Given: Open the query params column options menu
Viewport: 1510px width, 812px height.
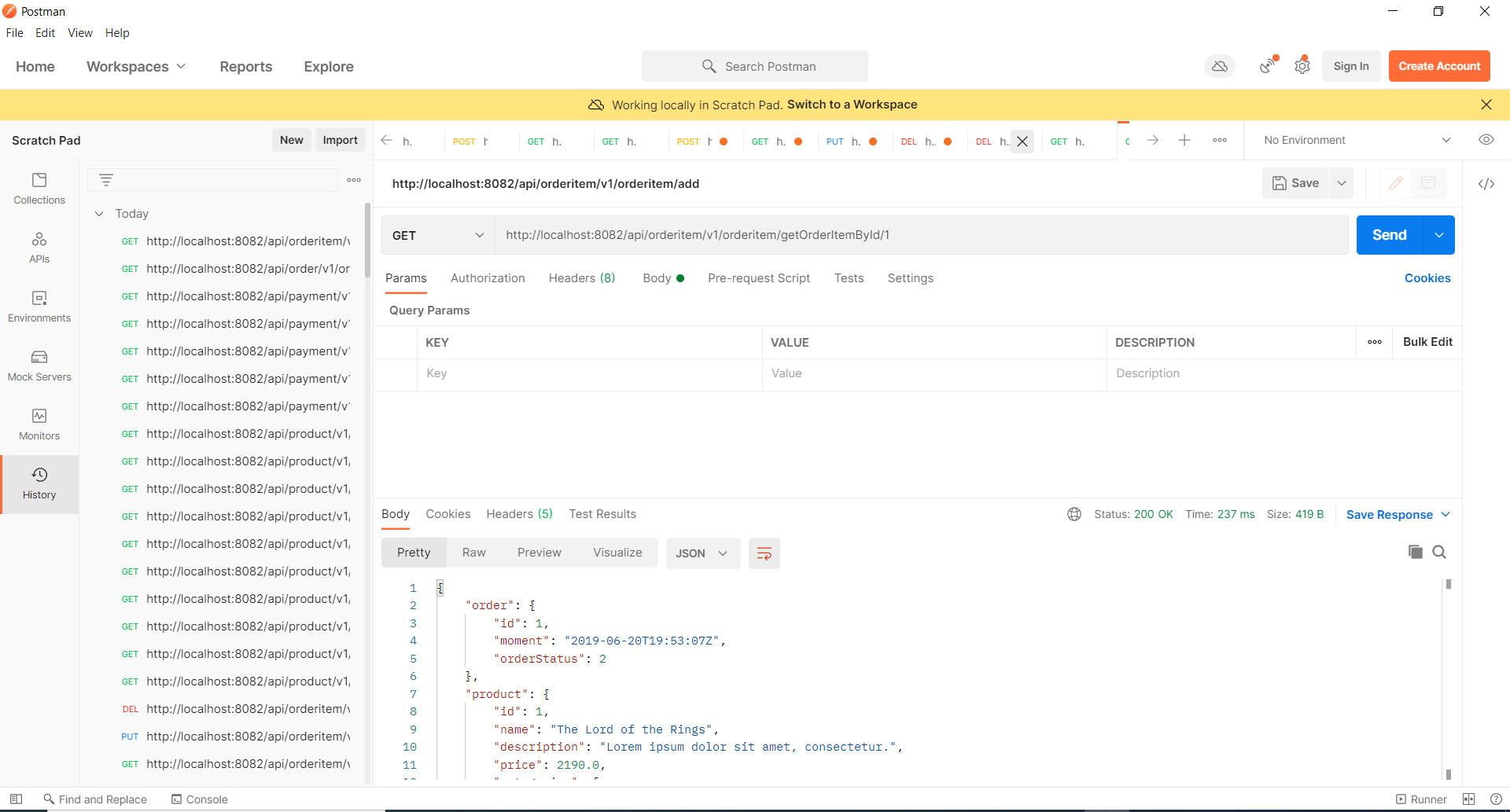Looking at the screenshot, I should [x=1375, y=342].
